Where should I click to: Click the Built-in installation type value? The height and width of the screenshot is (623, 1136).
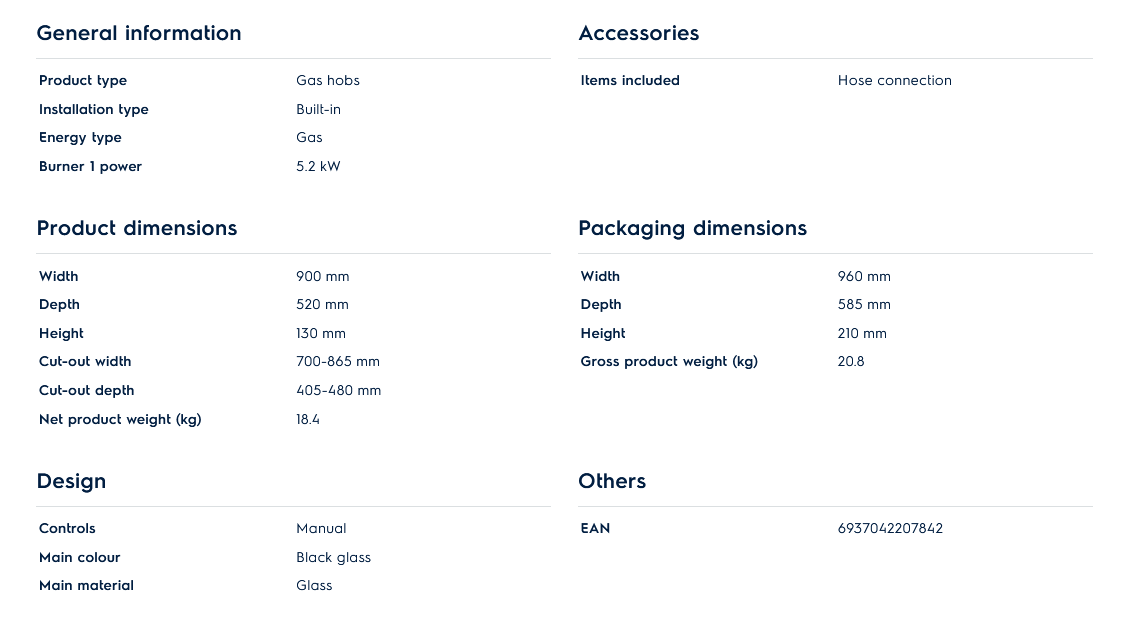[x=318, y=109]
